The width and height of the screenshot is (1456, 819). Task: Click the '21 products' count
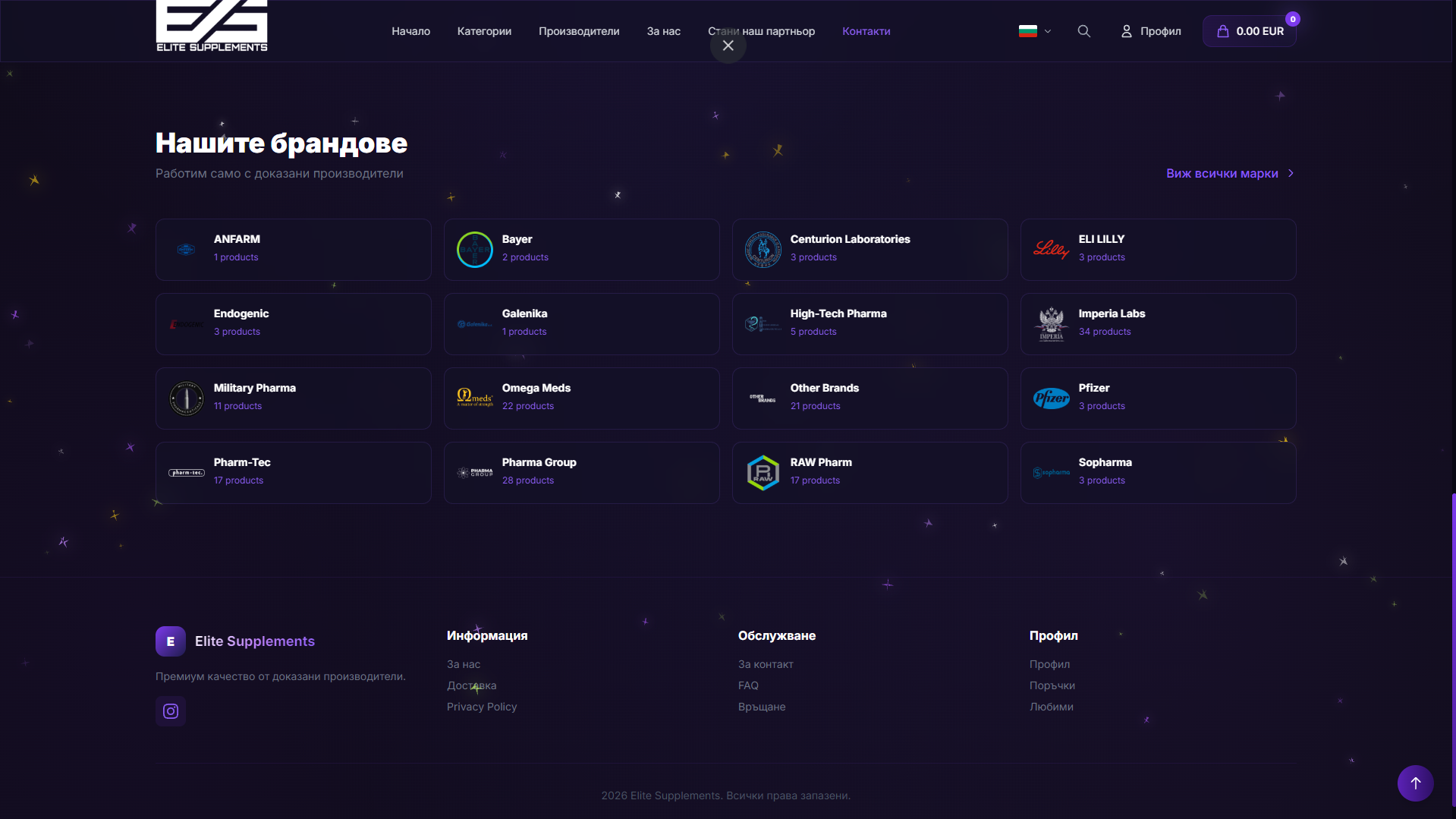pyautogui.click(x=816, y=406)
